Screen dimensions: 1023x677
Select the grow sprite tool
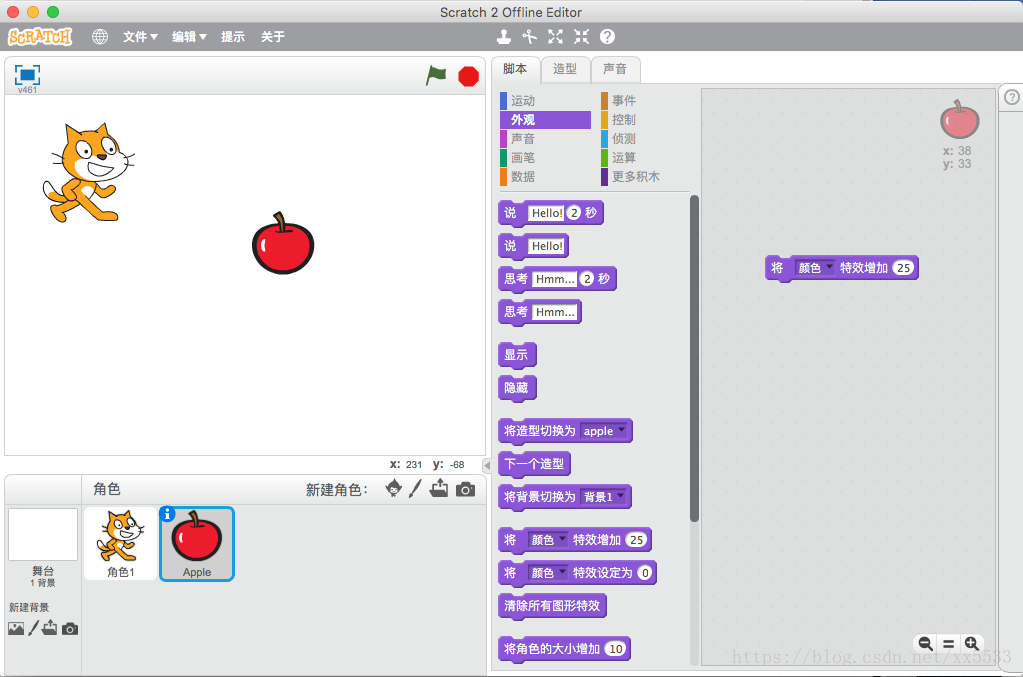555,37
